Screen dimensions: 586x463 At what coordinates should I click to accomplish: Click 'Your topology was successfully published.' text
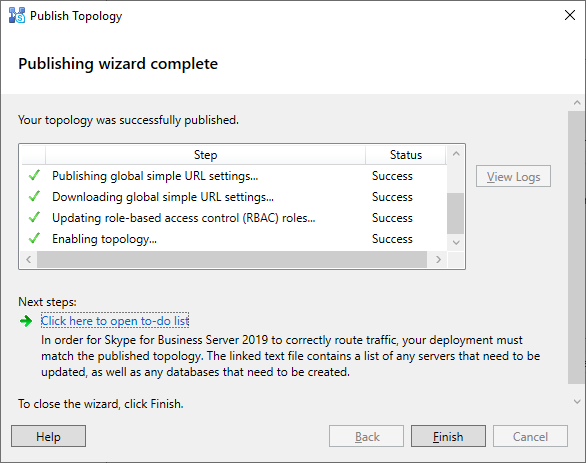pyautogui.click(x=128, y=120)
